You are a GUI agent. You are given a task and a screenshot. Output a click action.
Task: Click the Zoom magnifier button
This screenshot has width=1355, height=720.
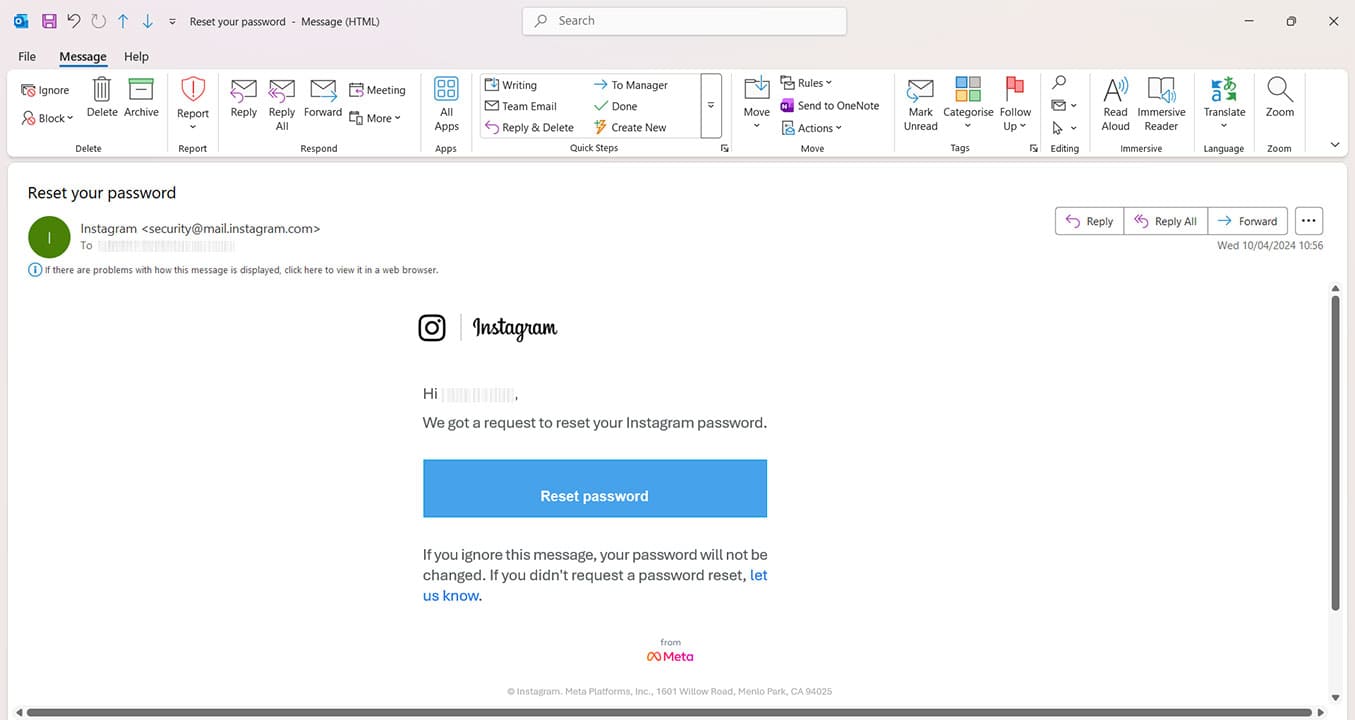(1280, 98)
